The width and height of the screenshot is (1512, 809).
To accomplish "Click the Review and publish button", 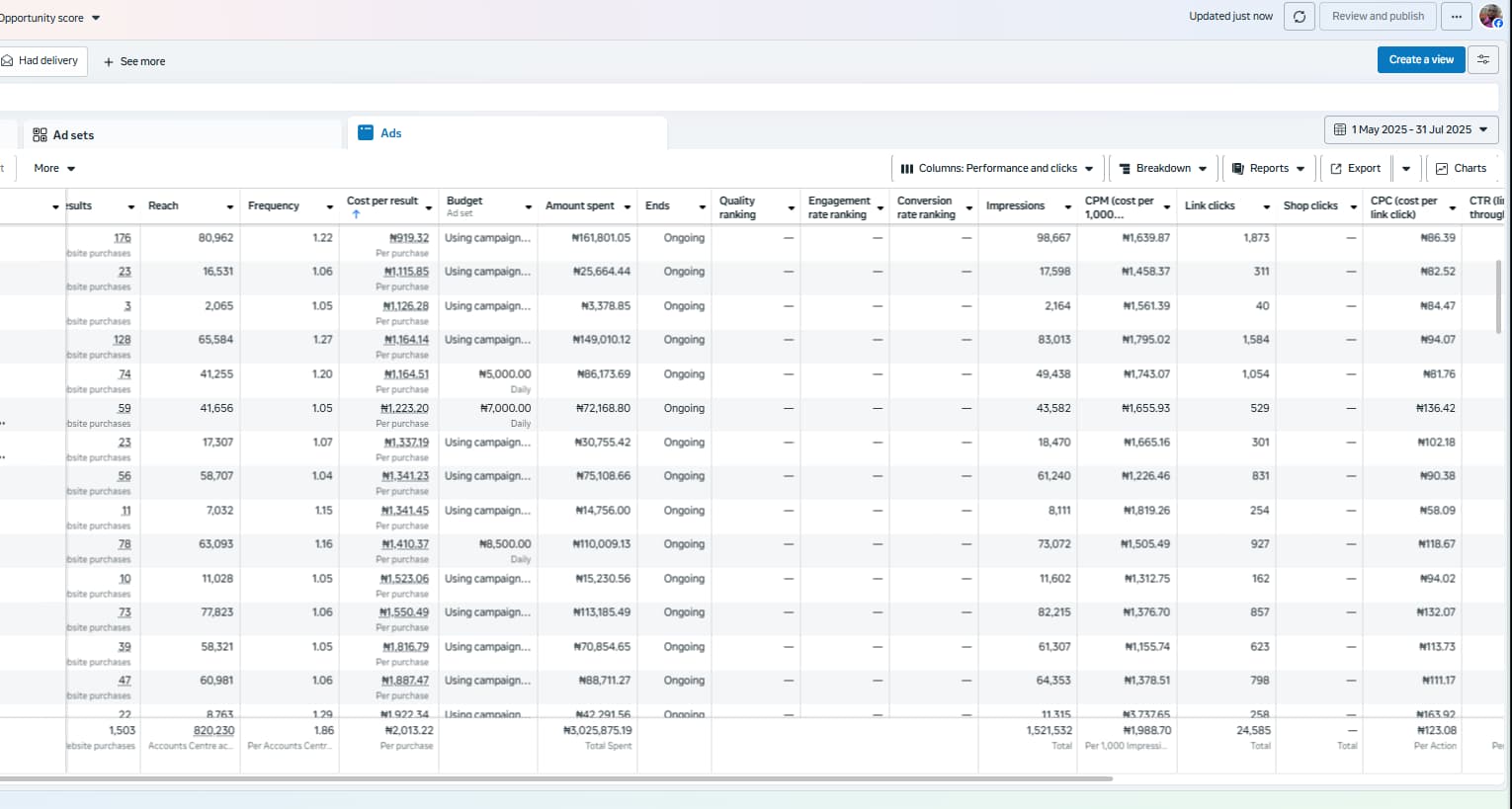I will pos(1378,17).
